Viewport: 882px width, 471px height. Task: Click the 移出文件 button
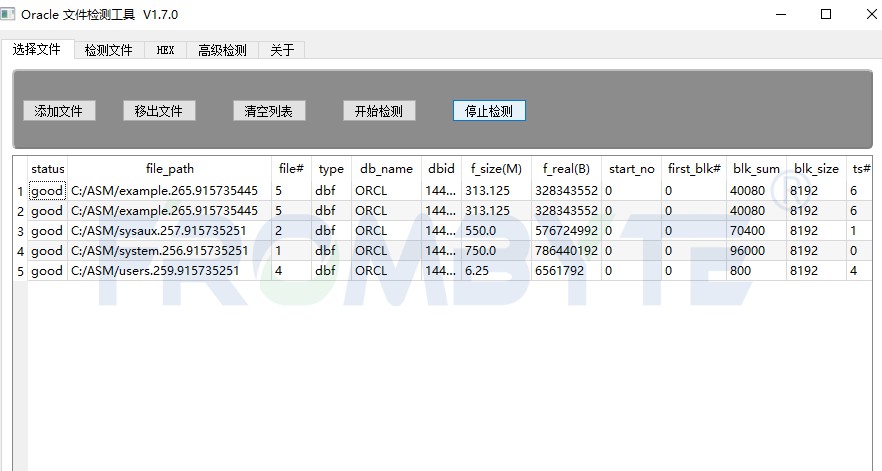(x=159, y=111)
